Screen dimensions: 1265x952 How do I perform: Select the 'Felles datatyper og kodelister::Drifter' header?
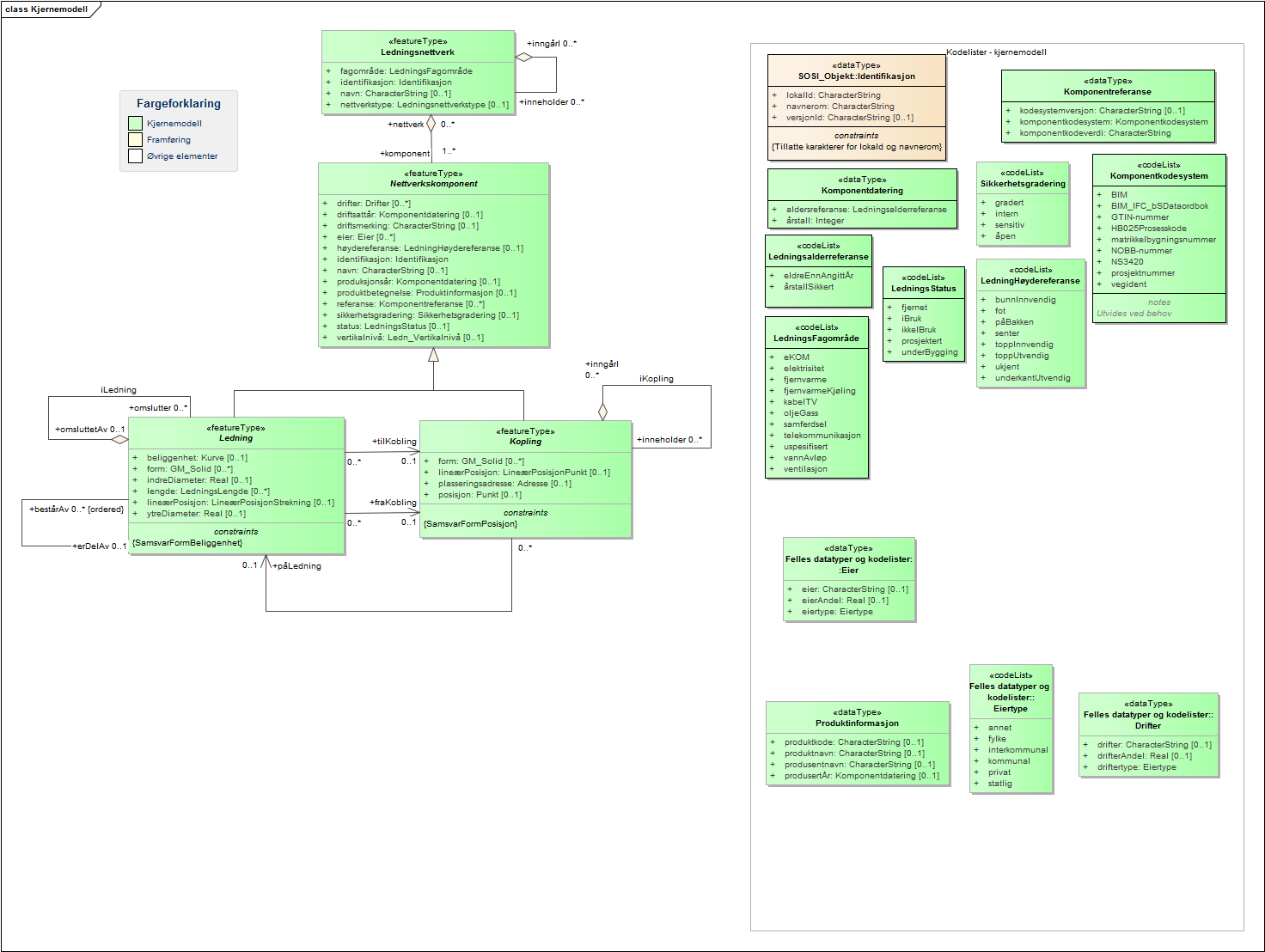point(1148,714)
